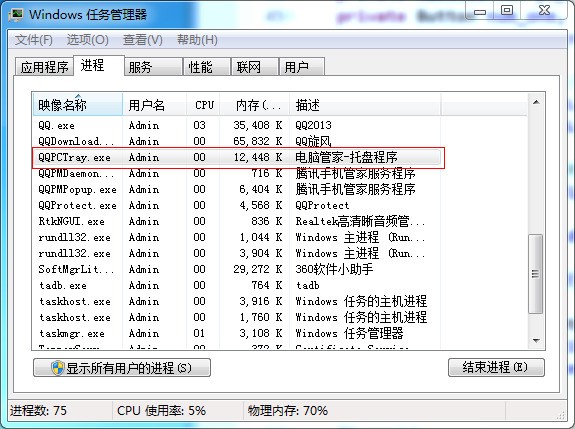Click the Task Manager title bar icon
This screenshot has width=575, height=429.
tap(16, 15)
